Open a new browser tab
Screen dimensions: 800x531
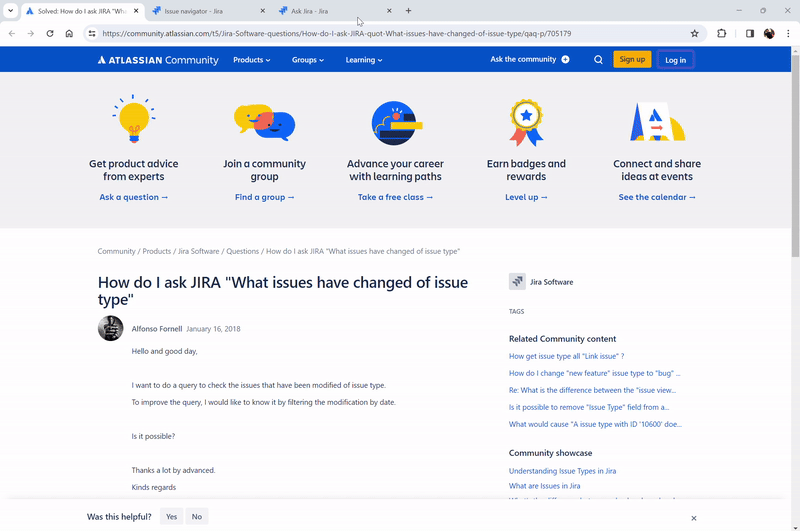click(x=408, y=11)
